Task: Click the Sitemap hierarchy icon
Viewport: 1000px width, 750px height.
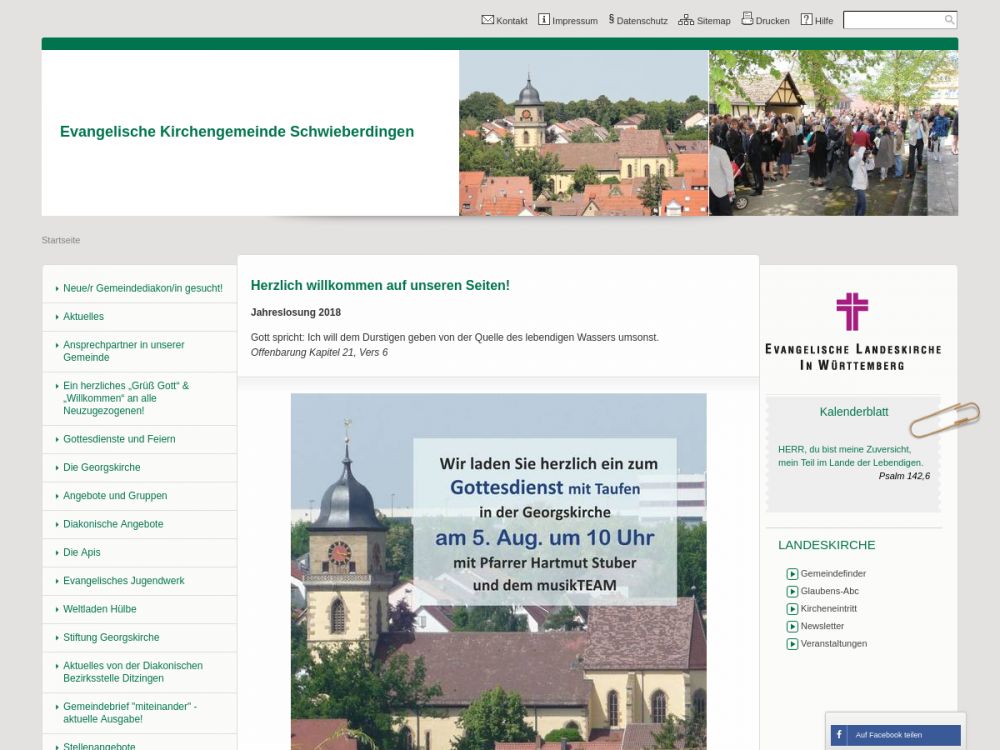Action: tap(685, 20)
